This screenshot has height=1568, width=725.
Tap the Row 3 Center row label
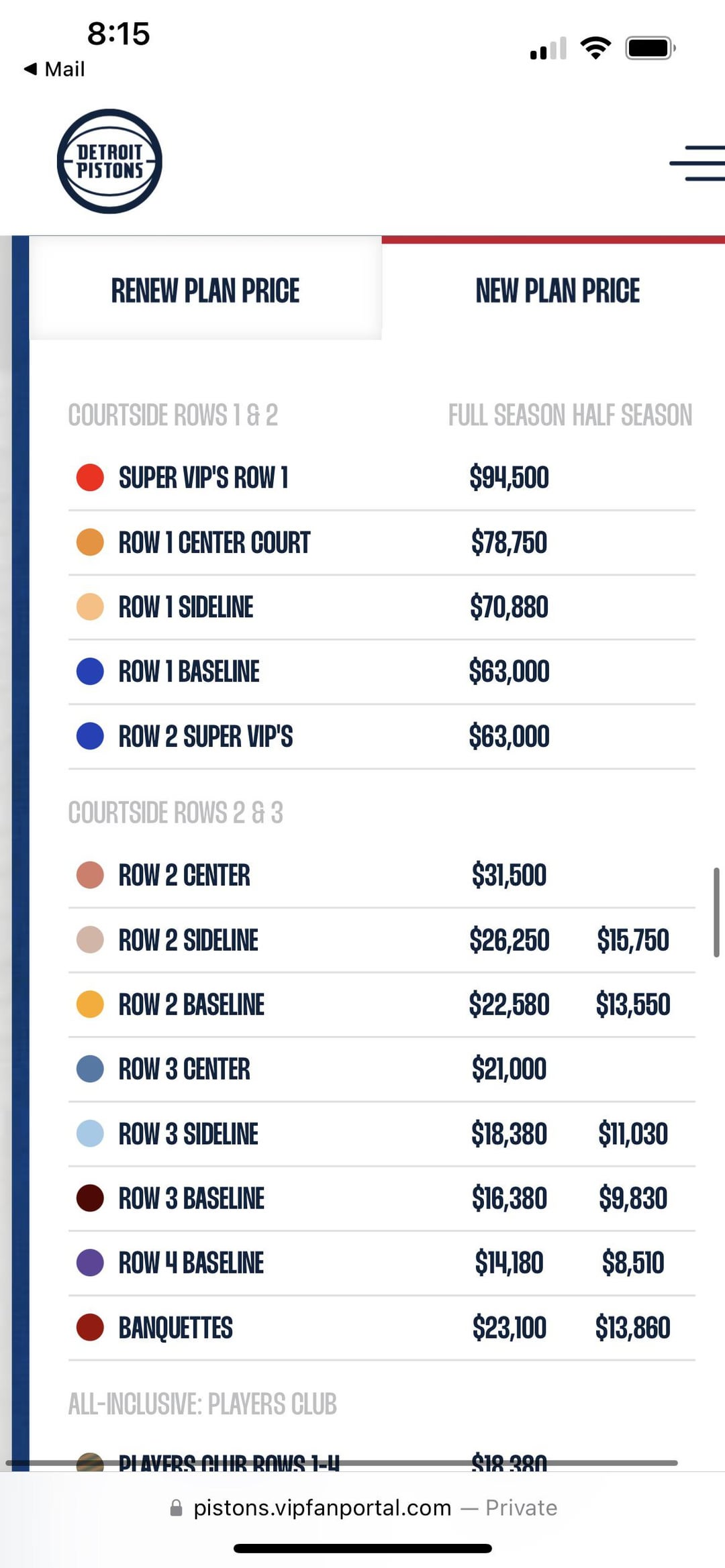pos(184,1069)
